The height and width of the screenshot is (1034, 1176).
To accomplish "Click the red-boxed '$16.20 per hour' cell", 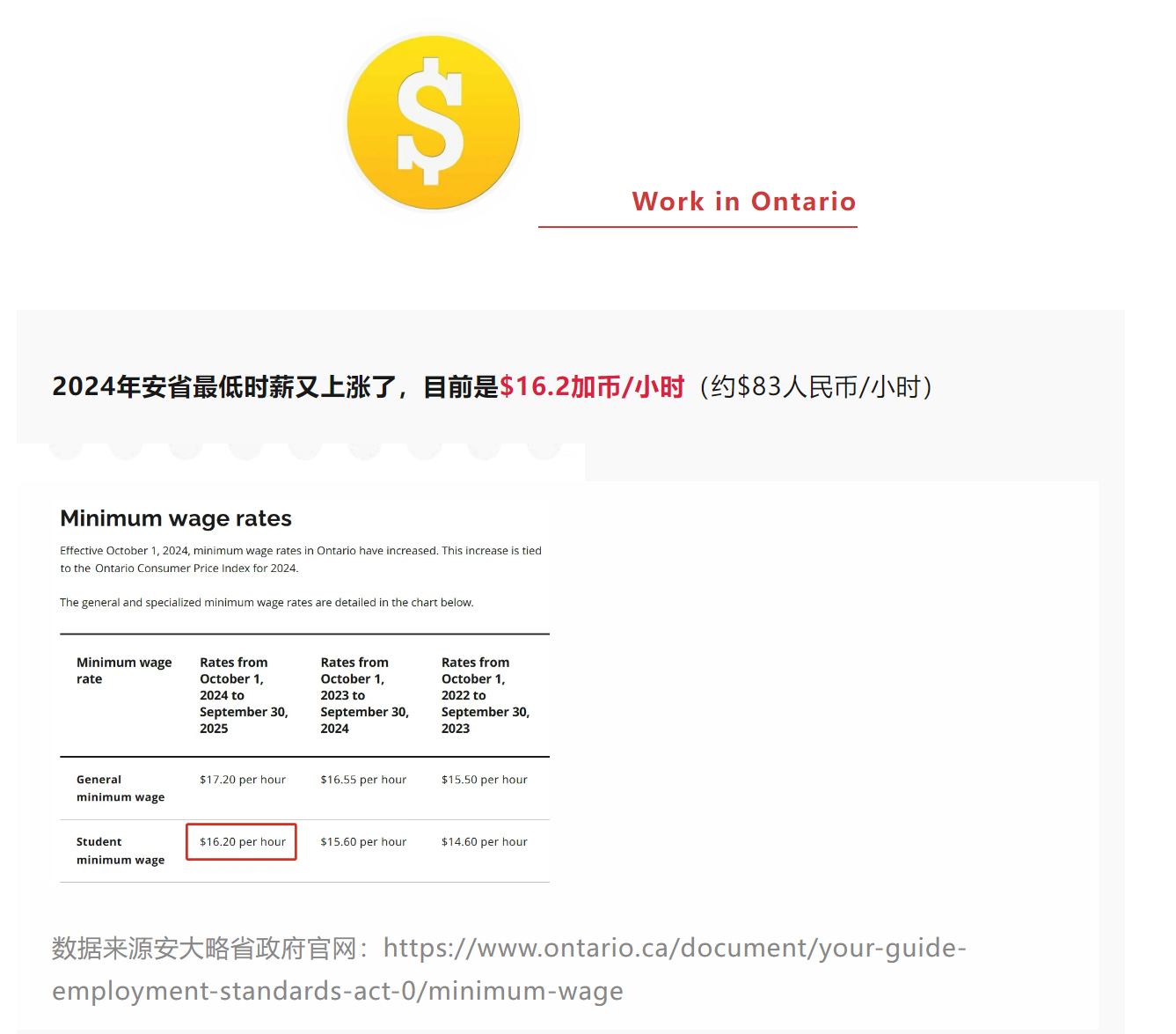I will click(x=243, y=842).
